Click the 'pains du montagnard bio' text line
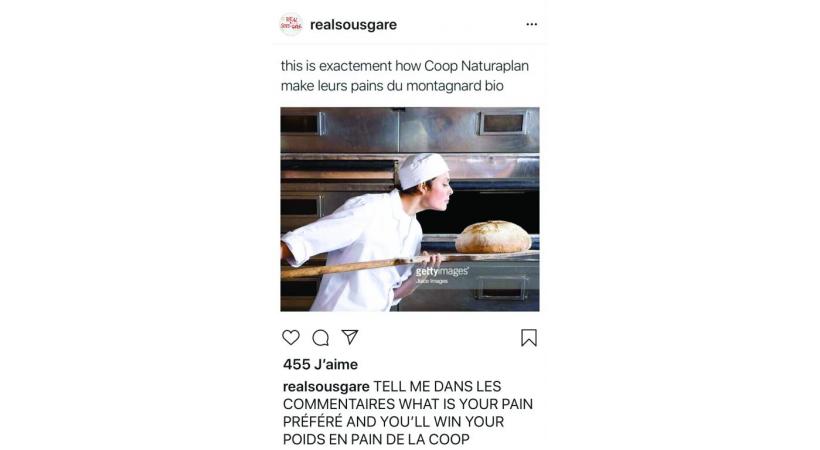Image resolution: width=820 pixels, height=450 pixels. (x=427, y=86)
